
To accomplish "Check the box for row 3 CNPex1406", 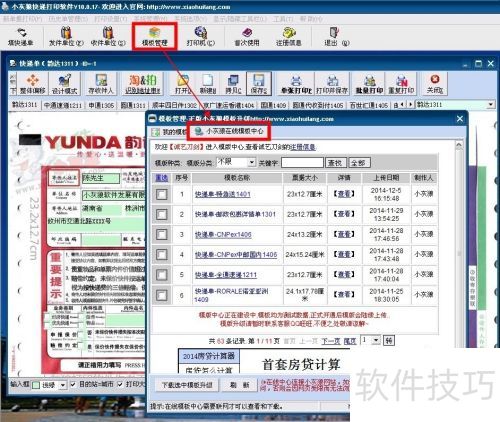I will (x=162, y=234).
